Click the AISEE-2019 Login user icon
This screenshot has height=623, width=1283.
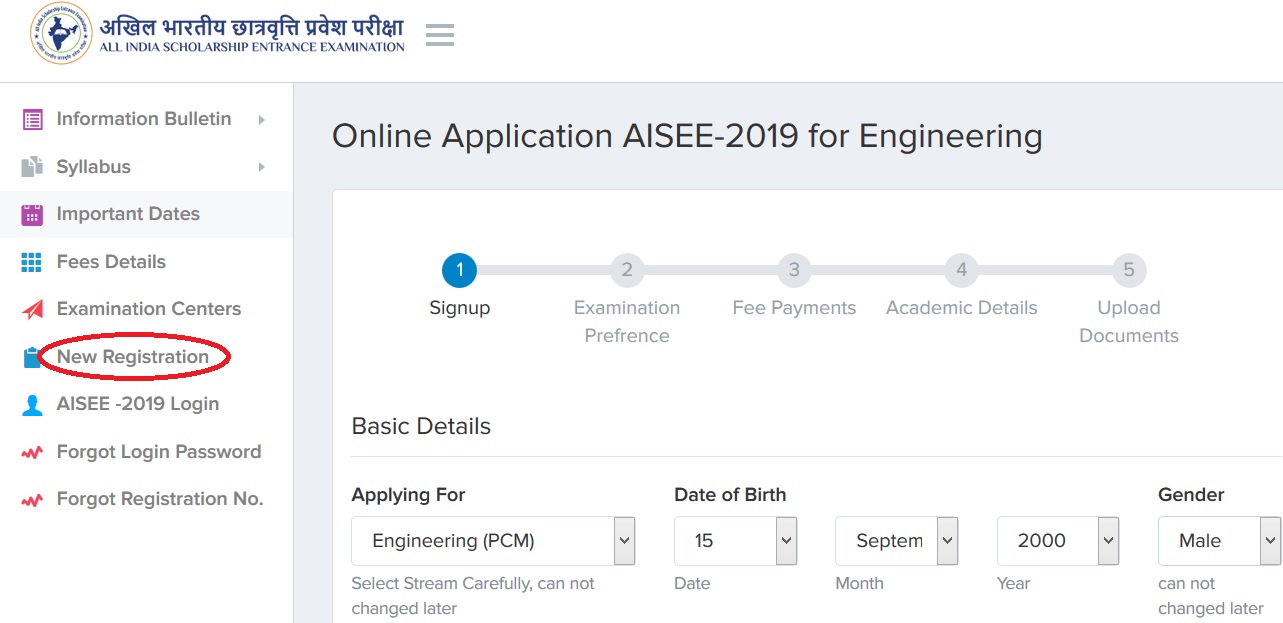pos(32,404)
